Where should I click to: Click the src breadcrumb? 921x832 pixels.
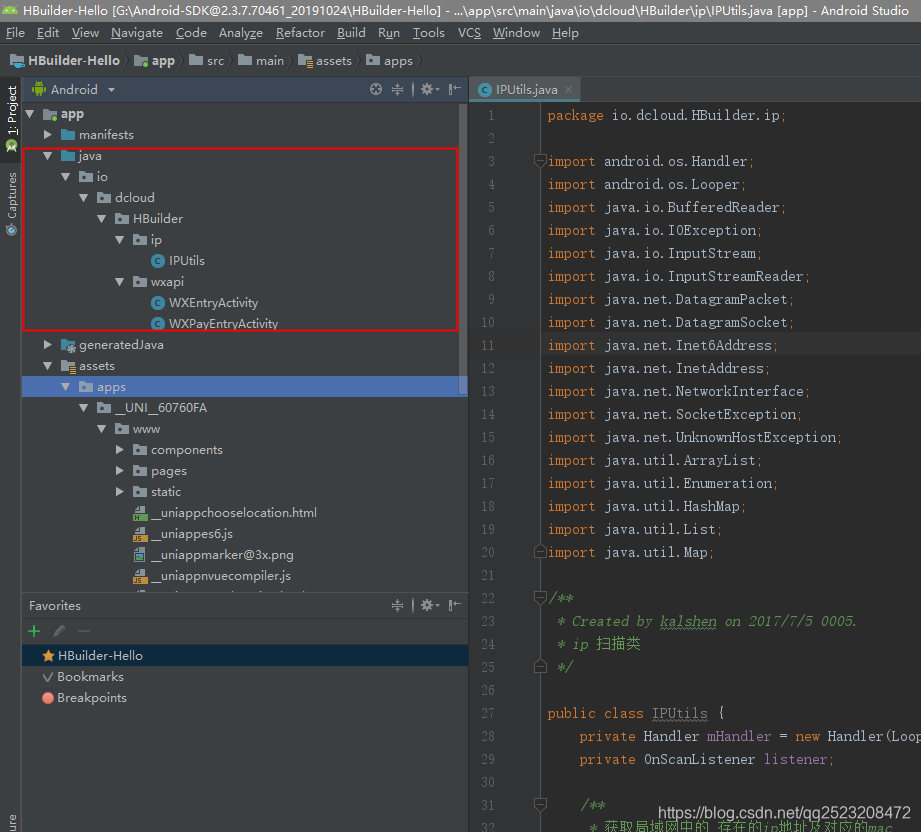pos(207,61)
